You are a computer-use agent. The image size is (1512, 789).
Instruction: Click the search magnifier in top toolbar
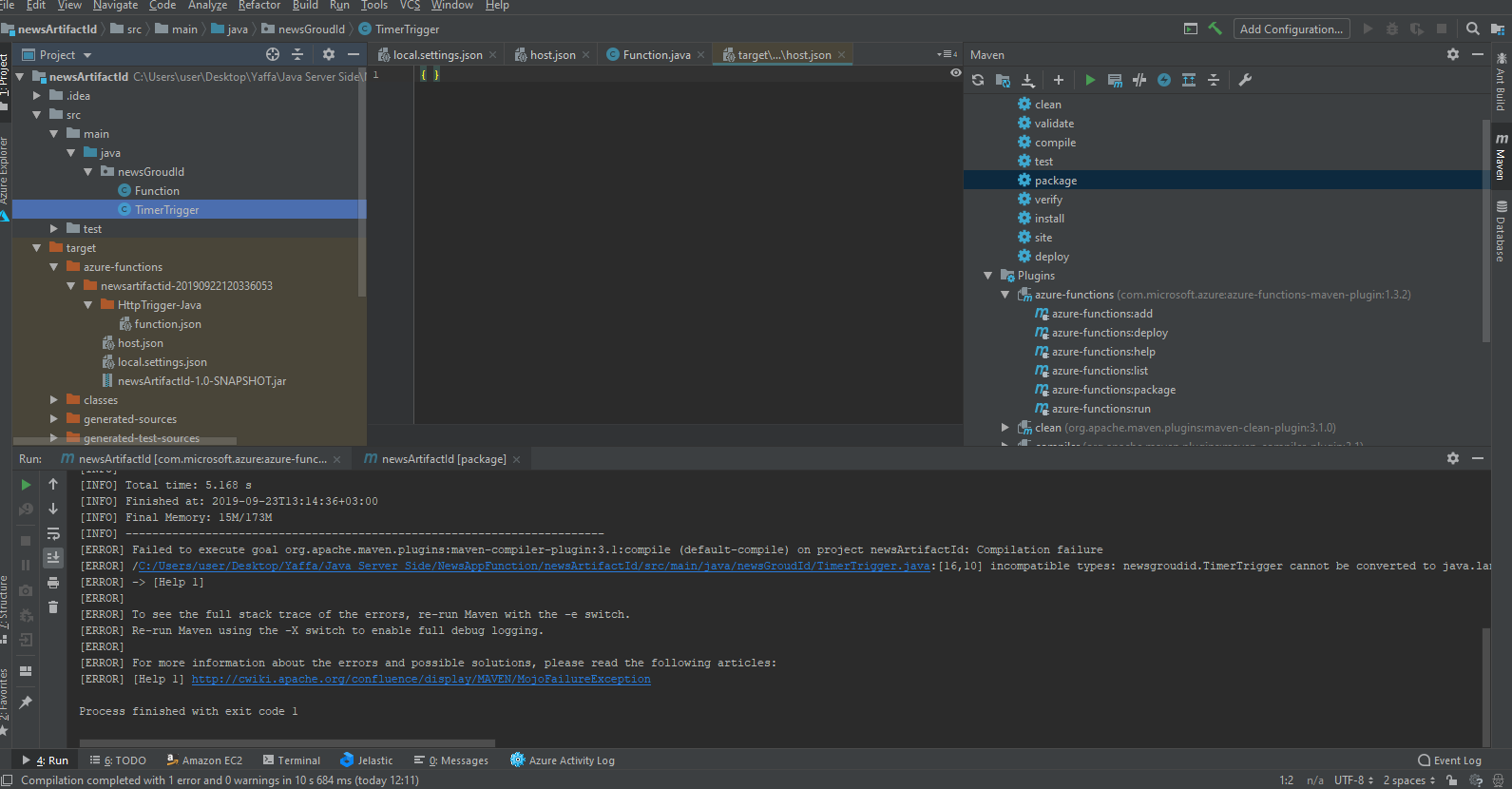click(x=1472, y=29)
